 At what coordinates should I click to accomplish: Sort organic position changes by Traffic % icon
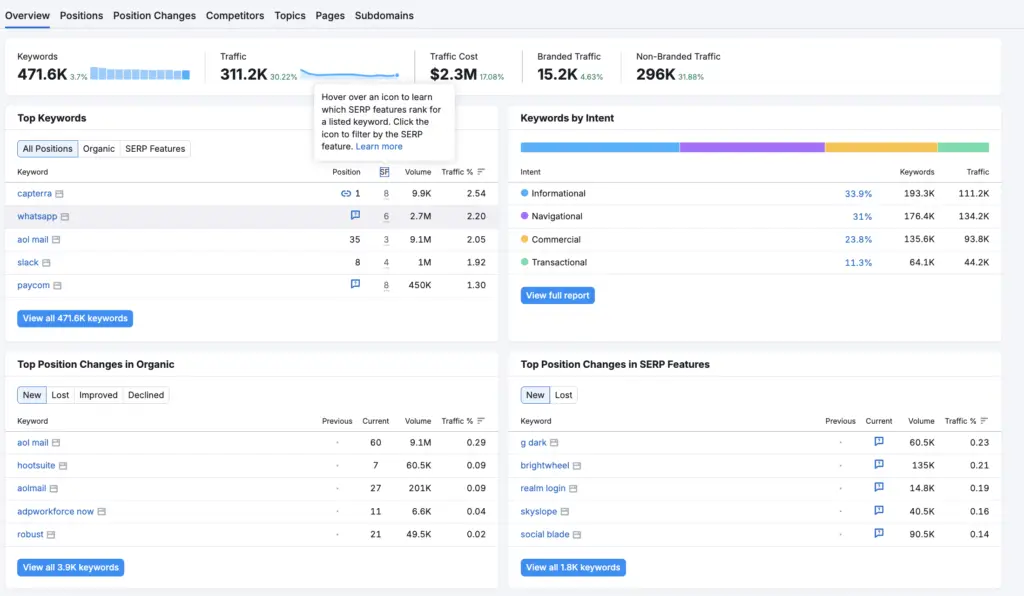pos(481,420)
